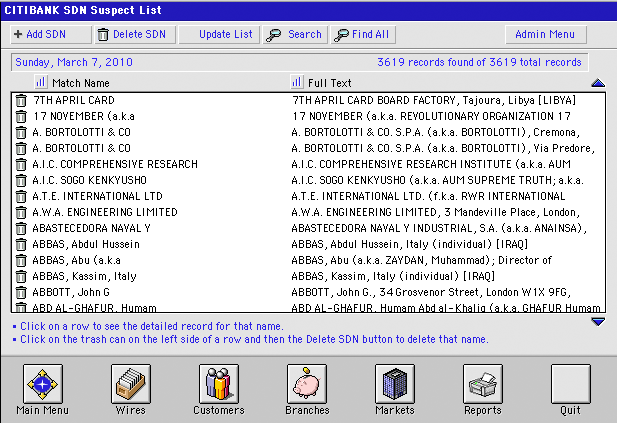Select A.T.E. INTERNATIONAL LTD match name
This screenshot has height=423, width=617.
(97, 196)
